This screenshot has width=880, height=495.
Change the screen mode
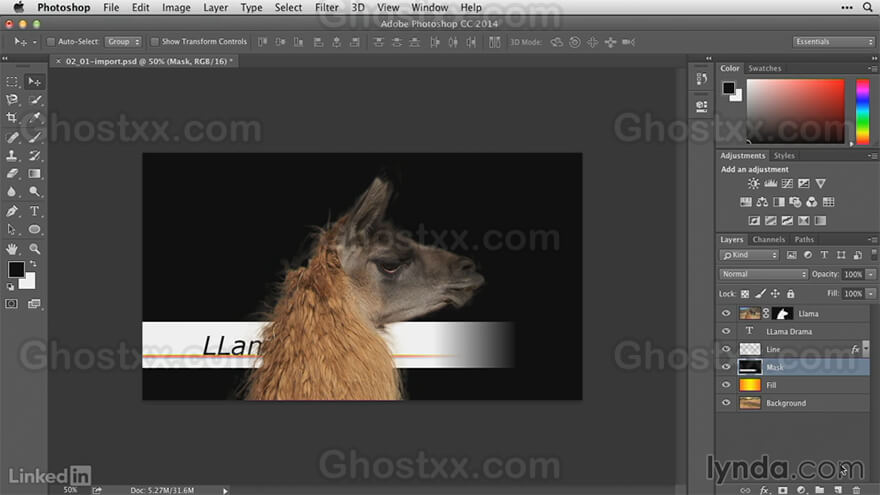tap(34, 304)
